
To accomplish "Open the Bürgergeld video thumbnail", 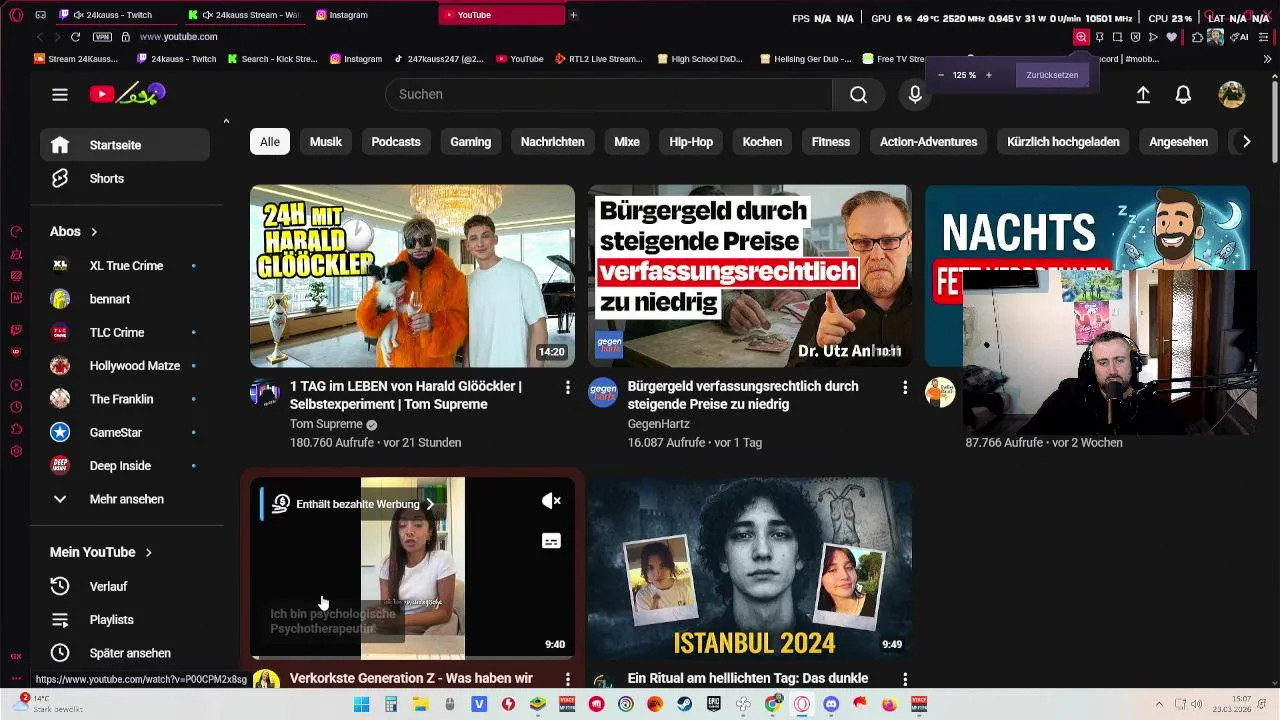I will (x=750, y=276).
